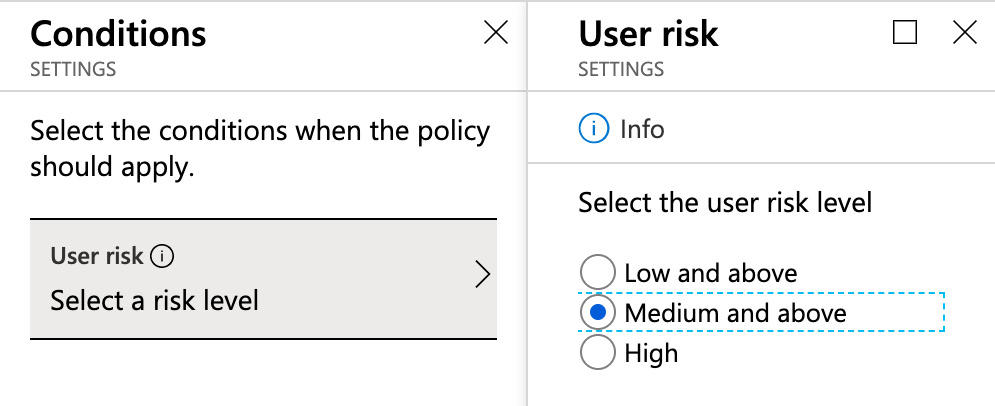
Task: Open the "Select a risk level" setting
Action: (155, 299)
